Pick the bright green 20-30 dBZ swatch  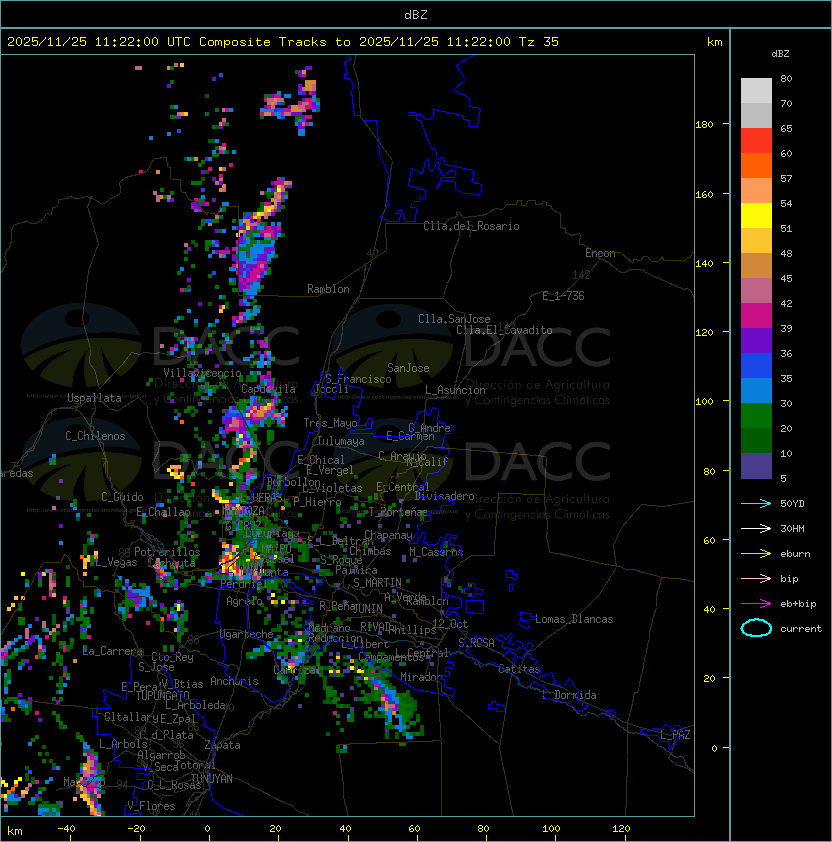pos(756,416)
